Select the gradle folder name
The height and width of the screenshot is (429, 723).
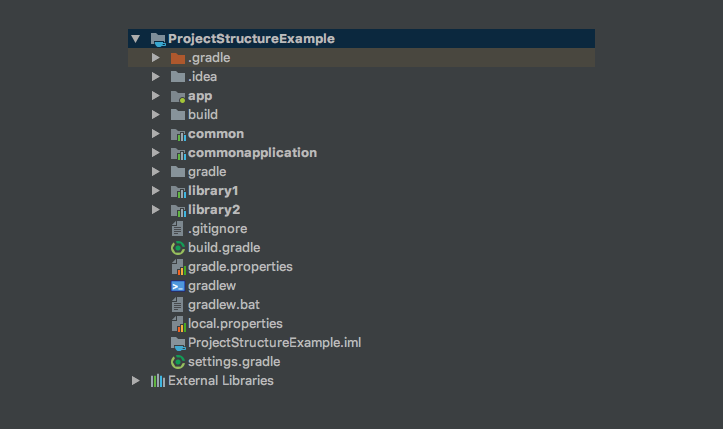[x=207, y=172]
